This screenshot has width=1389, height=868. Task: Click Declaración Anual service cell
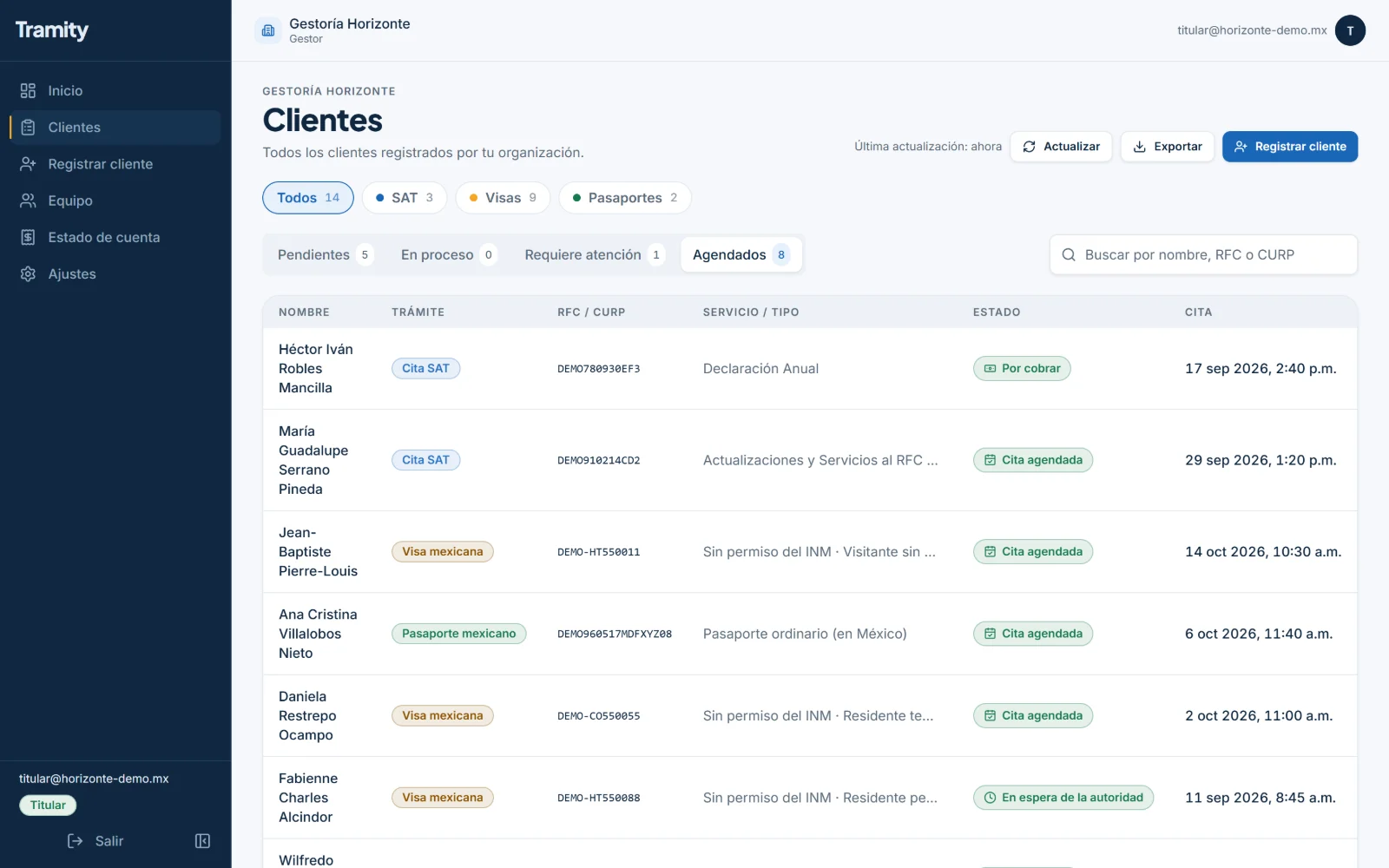point(760,369)
